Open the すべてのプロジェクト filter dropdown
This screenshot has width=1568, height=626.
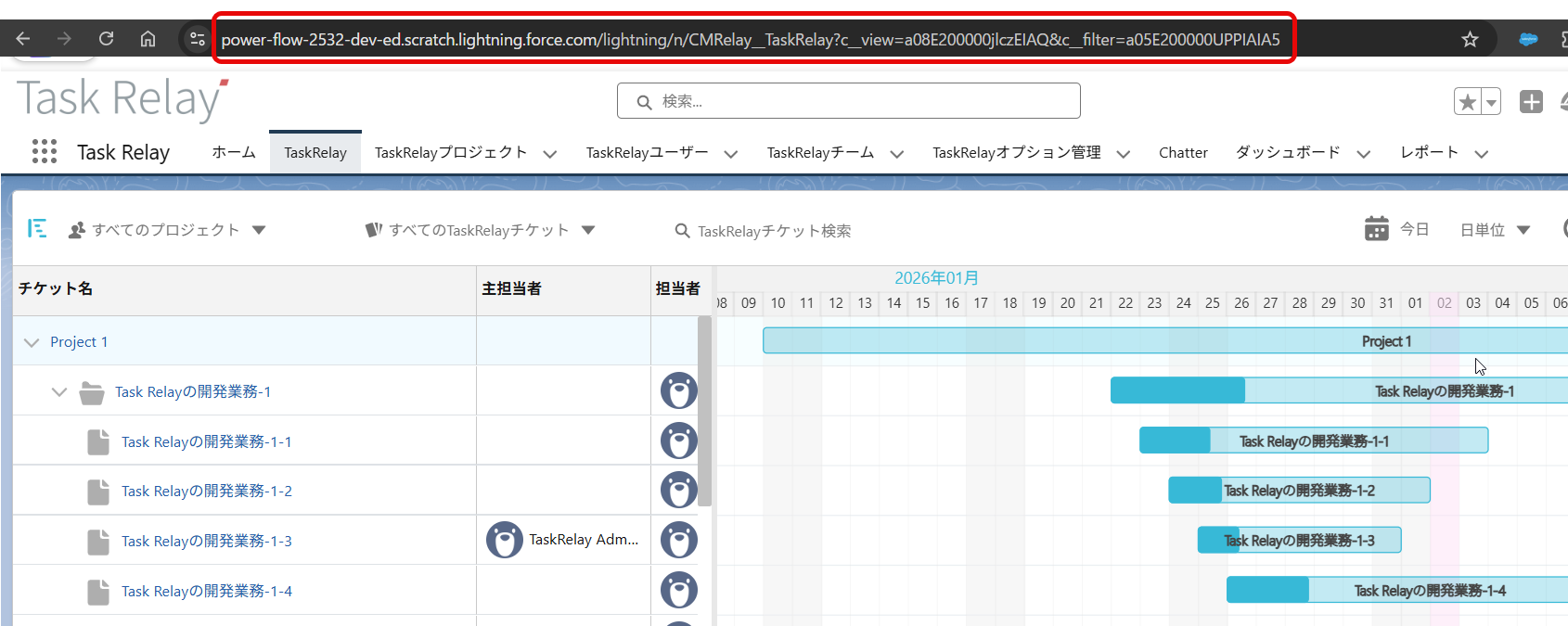259,230
